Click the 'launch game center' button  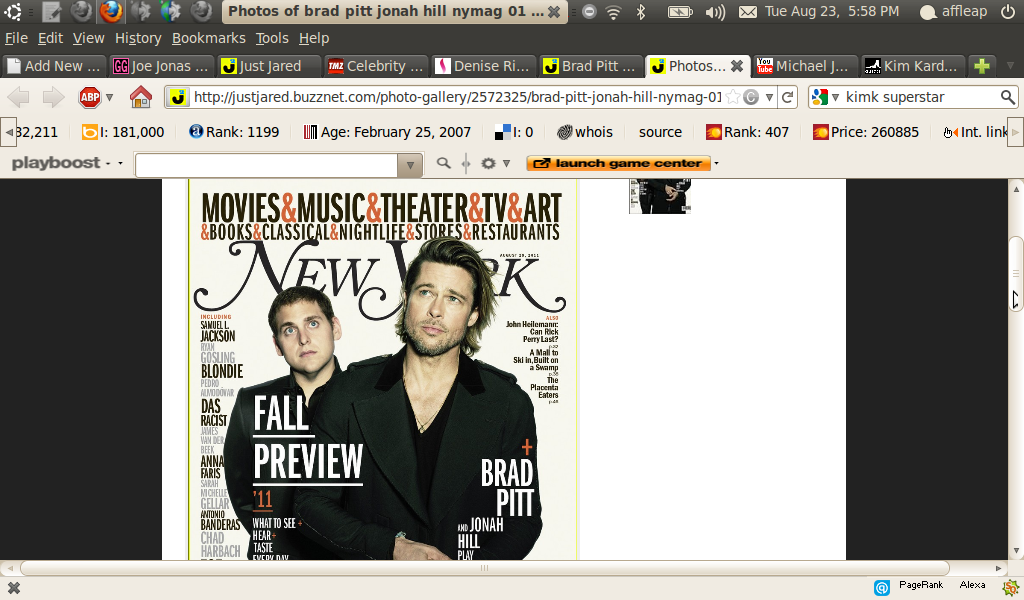[618, 163]
